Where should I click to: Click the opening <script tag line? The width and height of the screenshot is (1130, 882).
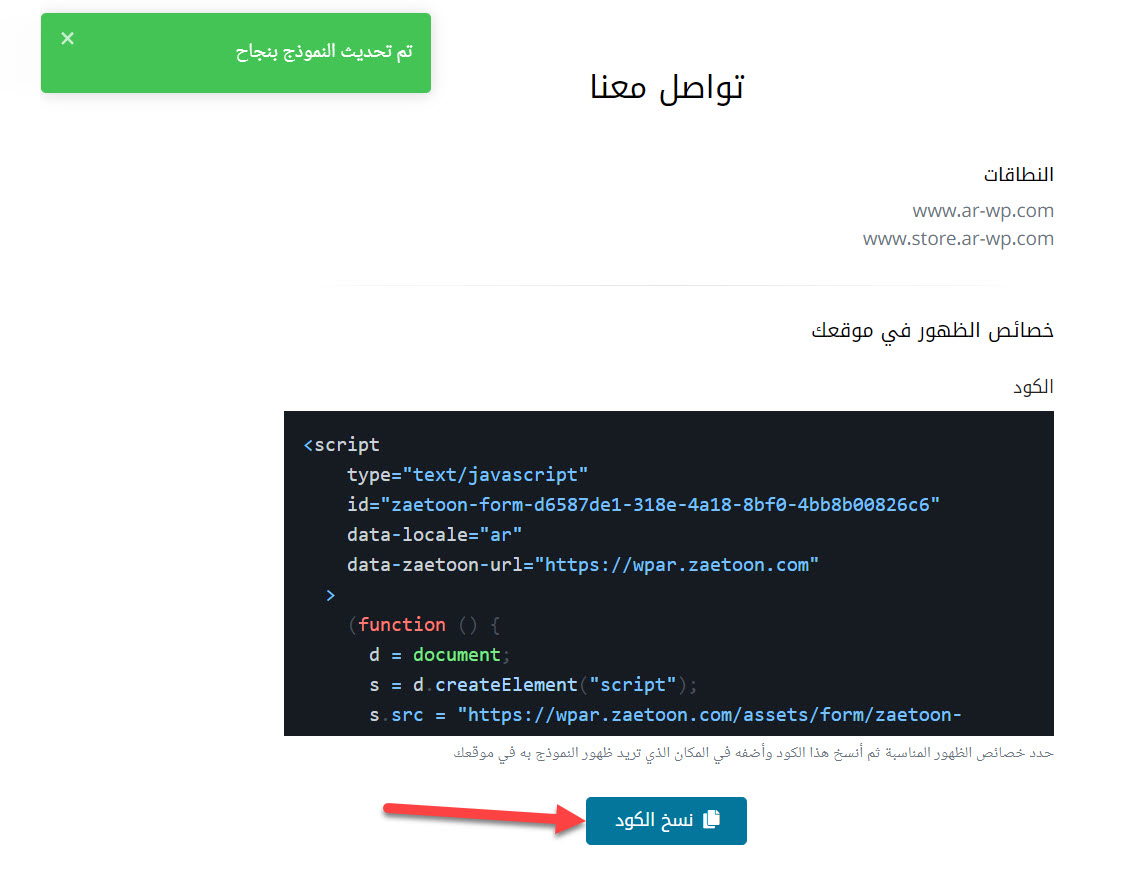click(341, 445)
